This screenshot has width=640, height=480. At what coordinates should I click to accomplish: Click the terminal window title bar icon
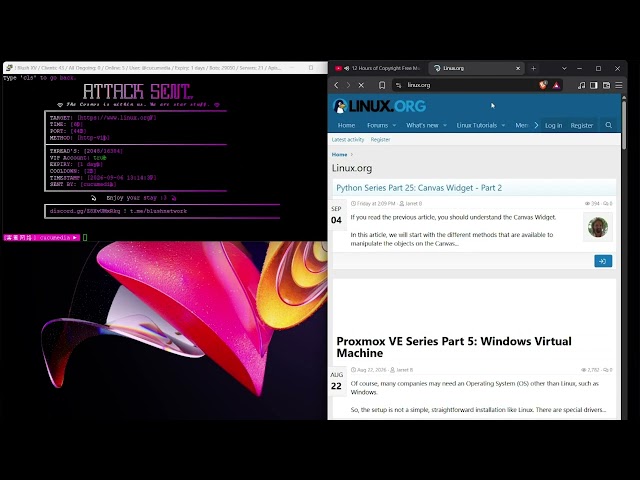[9, 68]
